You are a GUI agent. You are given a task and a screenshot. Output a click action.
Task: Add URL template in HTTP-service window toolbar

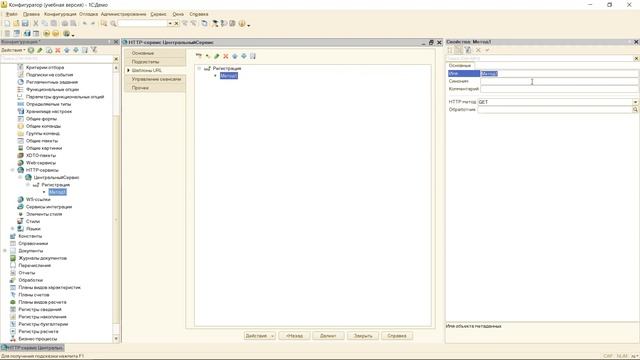tap(199, 56)
